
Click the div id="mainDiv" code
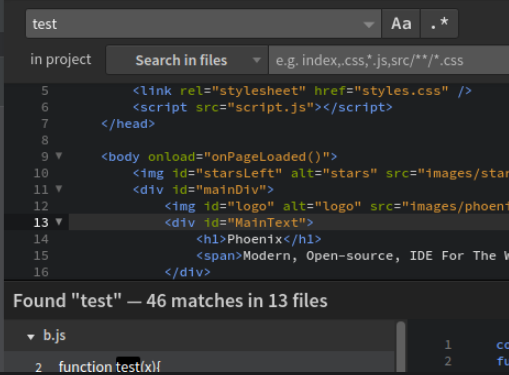point(203,190)
